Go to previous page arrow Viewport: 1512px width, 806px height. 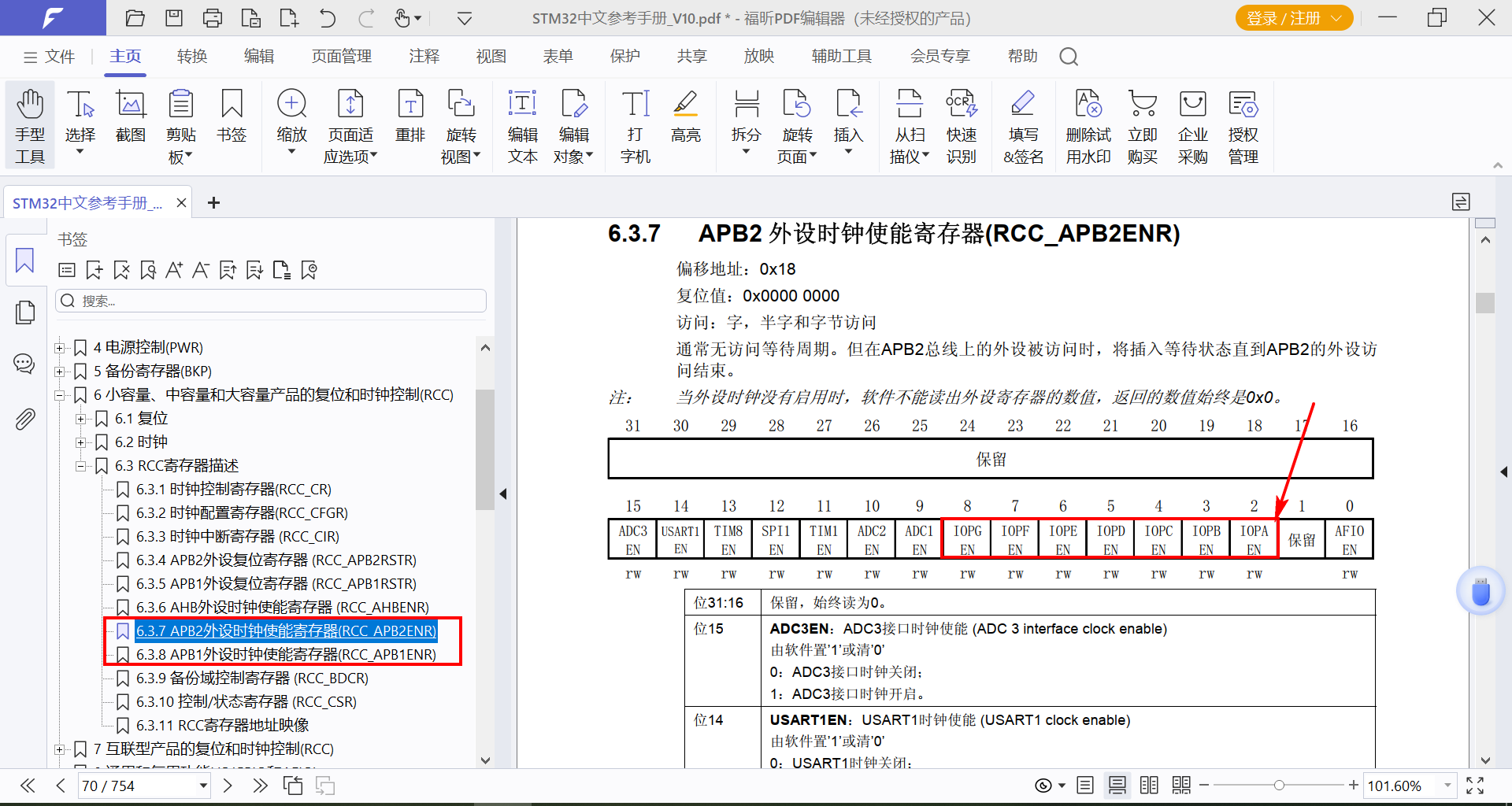[61, 786]
